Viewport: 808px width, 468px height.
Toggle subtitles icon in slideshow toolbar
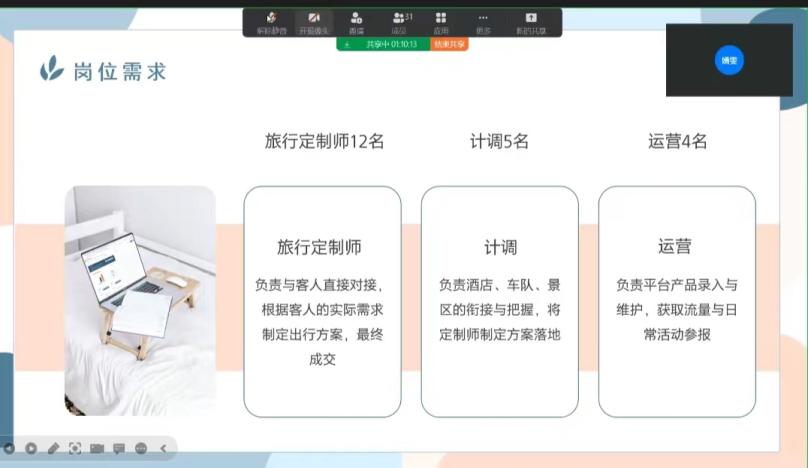(119, 448)
